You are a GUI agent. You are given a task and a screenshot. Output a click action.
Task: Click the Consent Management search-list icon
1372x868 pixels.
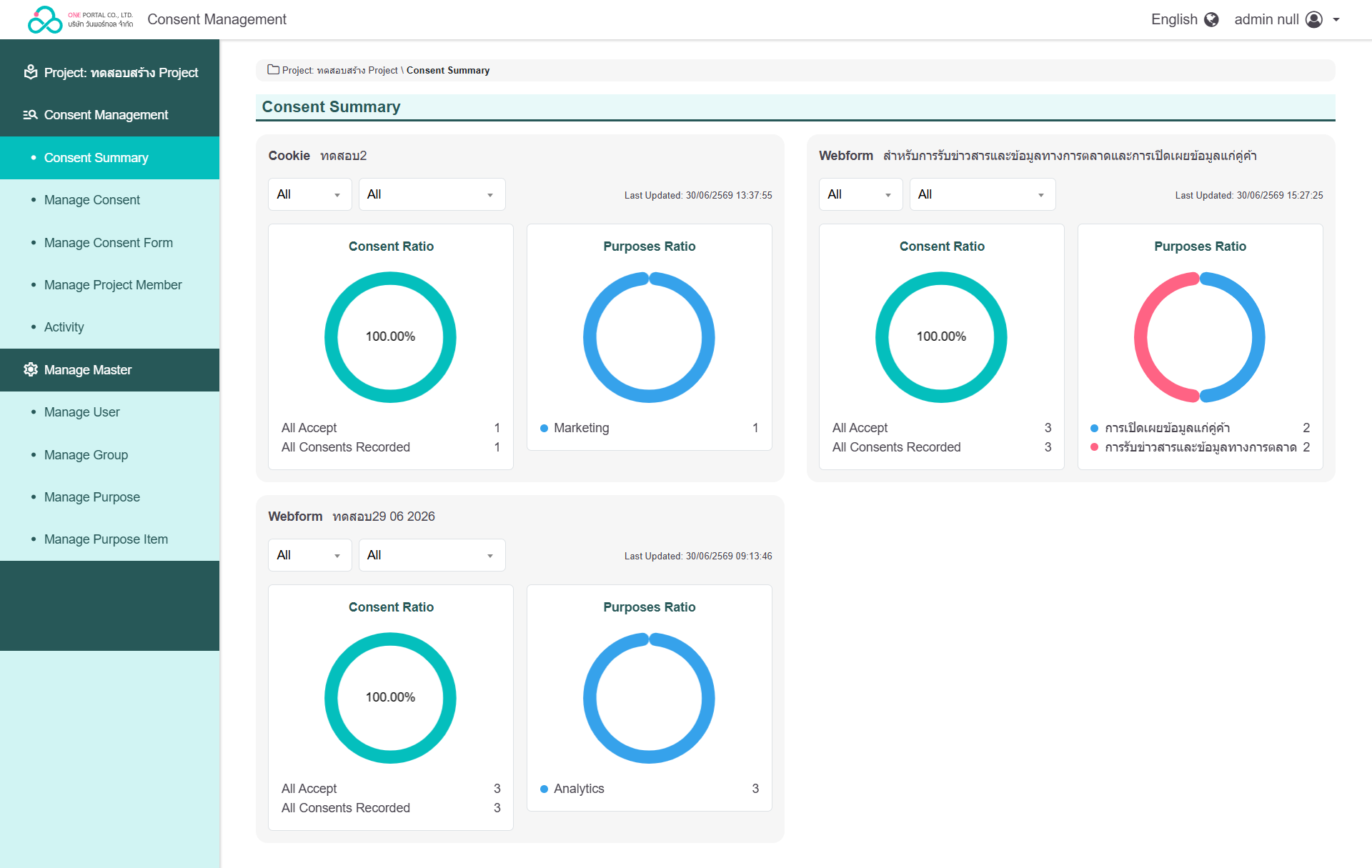[x=30, y=115]
